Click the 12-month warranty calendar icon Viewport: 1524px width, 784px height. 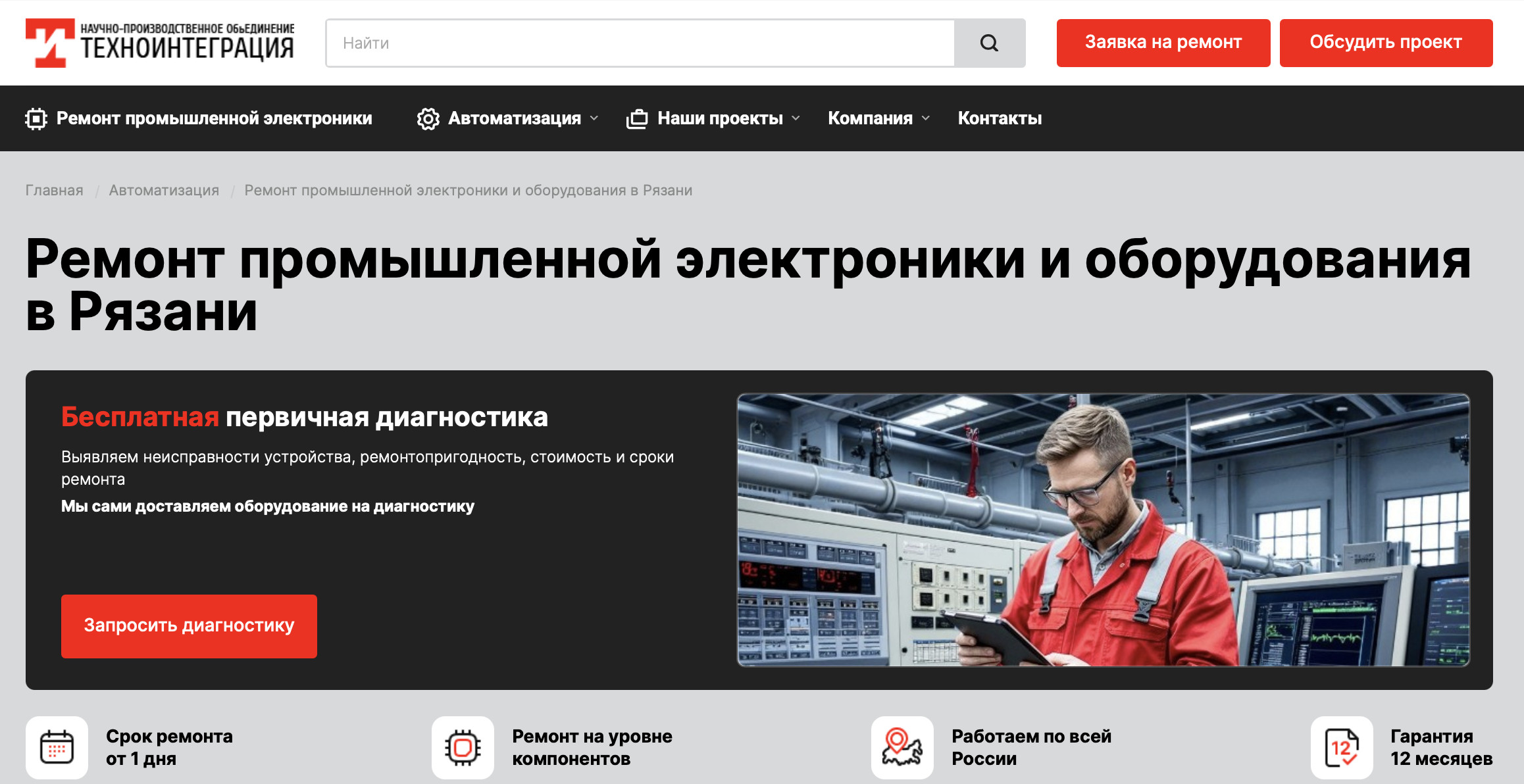coord(1341,748)
